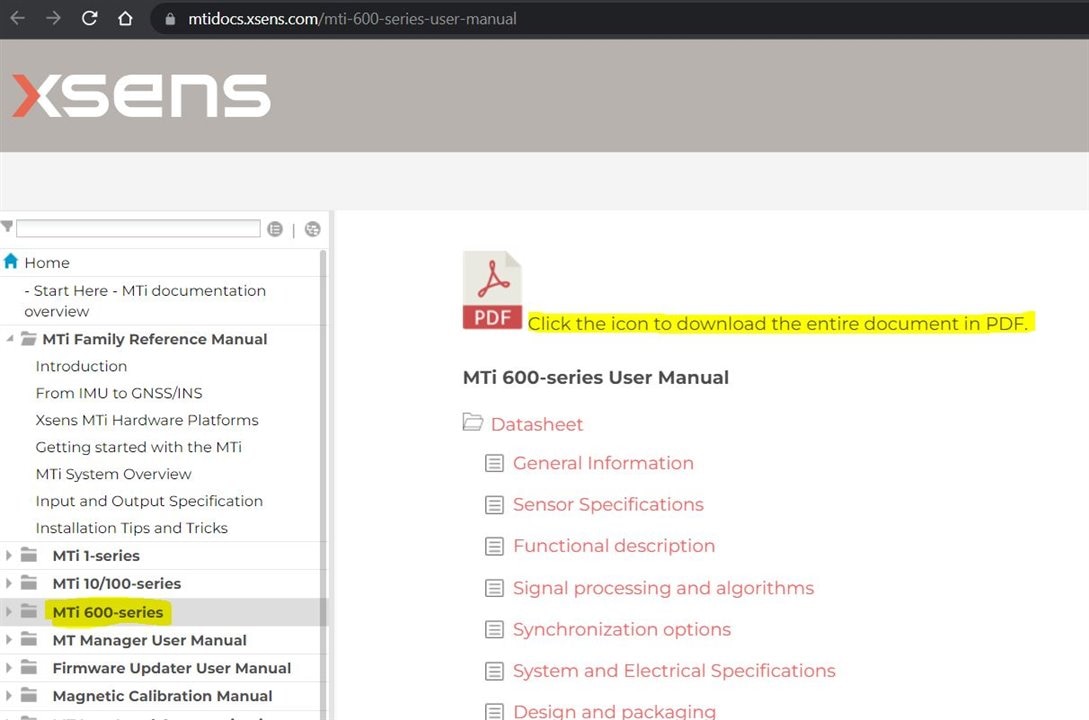Go to the browser home icon
This screenshot has height=720, width=1089.
[125, 18]
